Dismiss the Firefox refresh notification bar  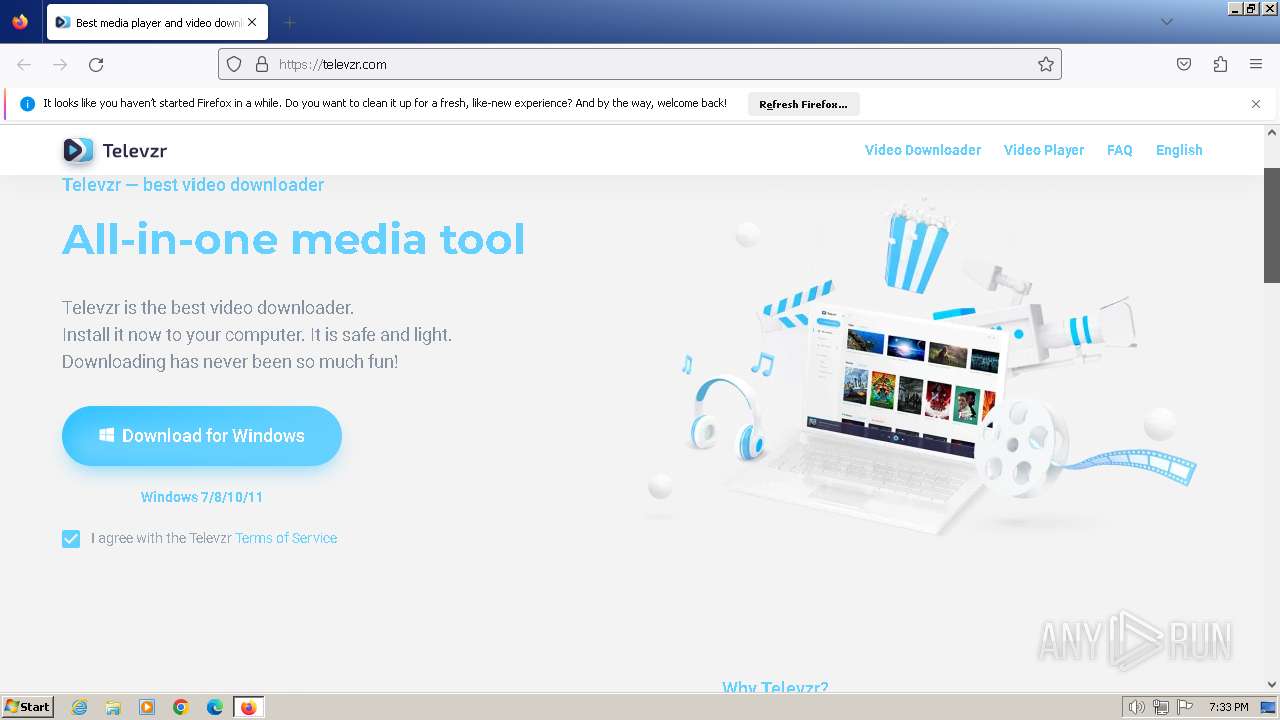[1256, 104]
